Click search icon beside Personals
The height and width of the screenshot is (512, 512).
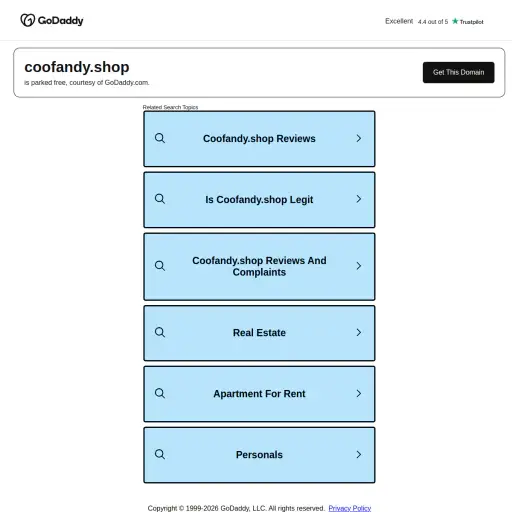tap(160, 455)
